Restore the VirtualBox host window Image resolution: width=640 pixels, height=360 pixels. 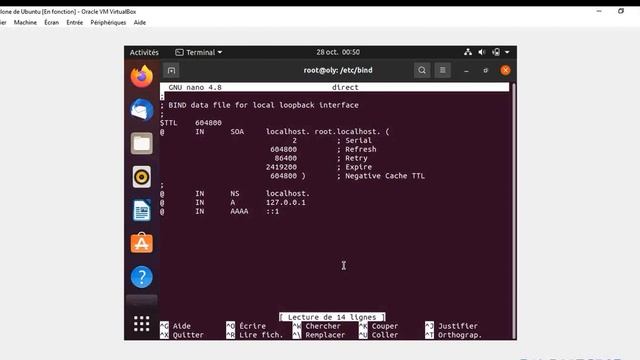point(621,11)
